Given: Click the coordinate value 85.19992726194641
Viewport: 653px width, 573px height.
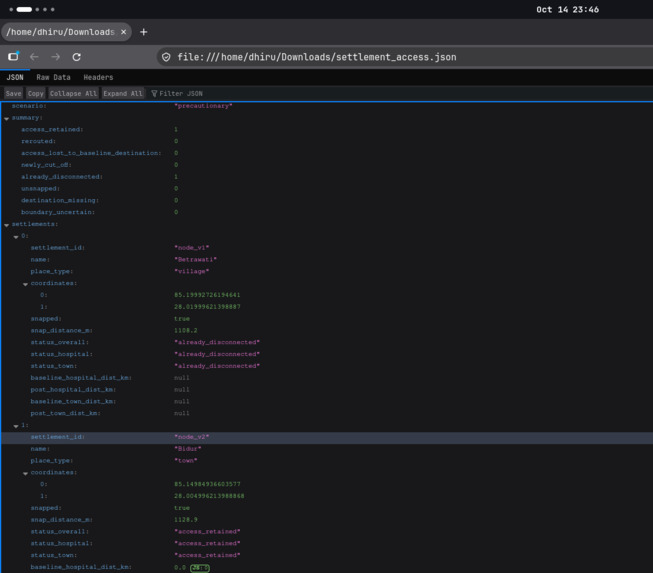Looking at the screenshot, I should [x=207, y=295].
